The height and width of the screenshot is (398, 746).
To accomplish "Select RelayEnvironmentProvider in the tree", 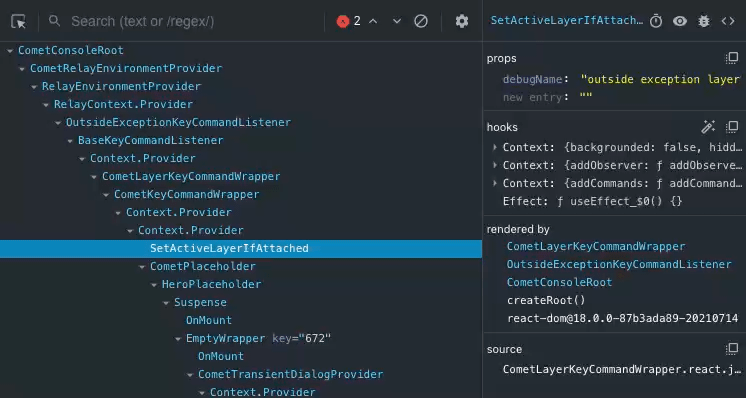I will pos(121,87).
